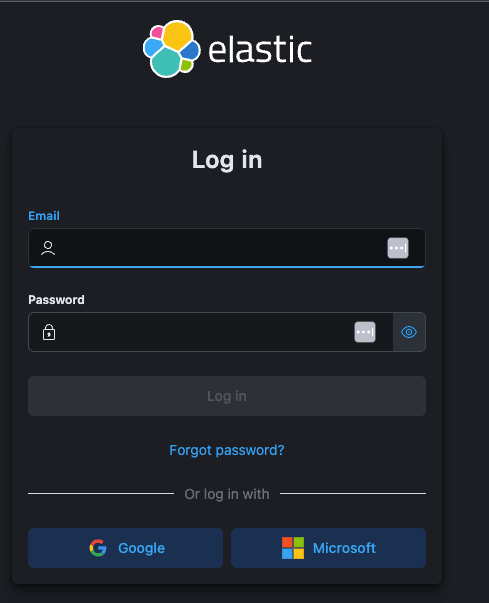
Task: Open password manager icon in Password field
Action: [365, 332]
